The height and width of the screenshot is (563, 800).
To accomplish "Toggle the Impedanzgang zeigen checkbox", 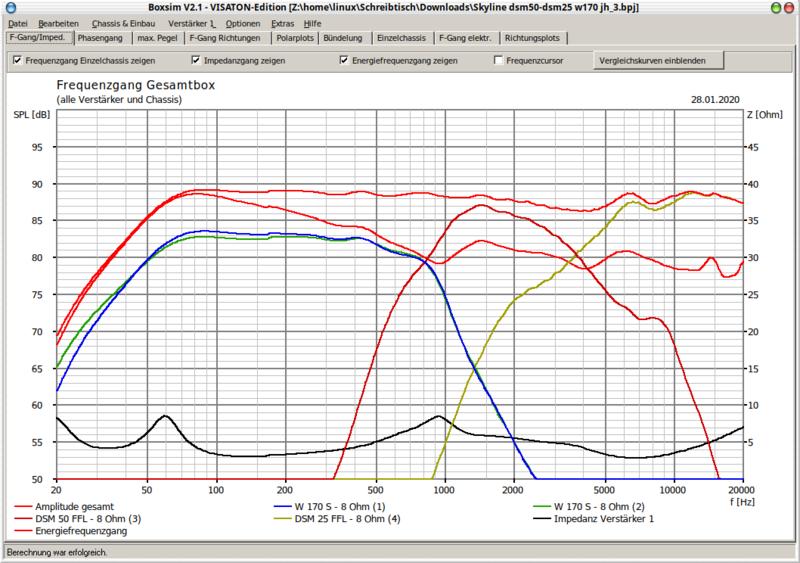I will (x=196, y=61).
